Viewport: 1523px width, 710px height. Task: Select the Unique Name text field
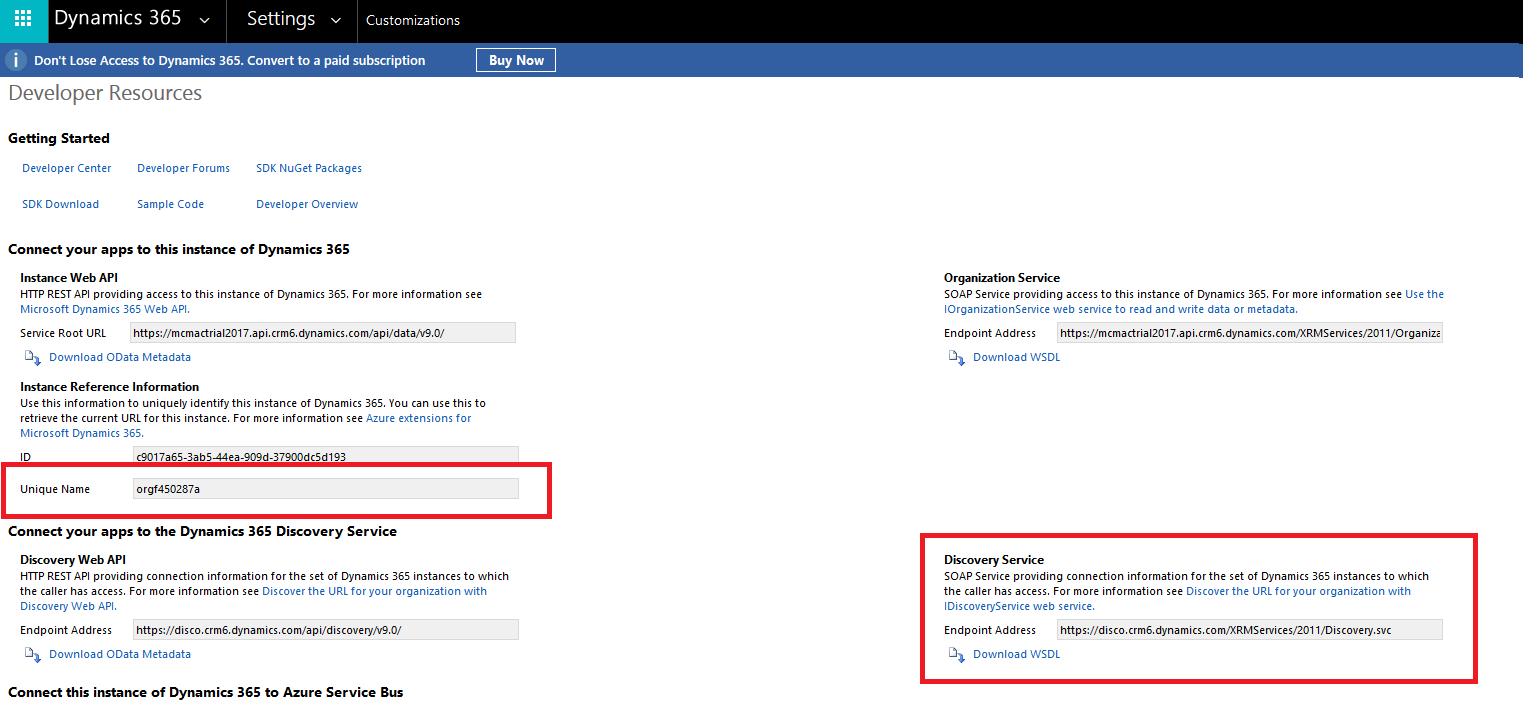[x=325, y=488]
